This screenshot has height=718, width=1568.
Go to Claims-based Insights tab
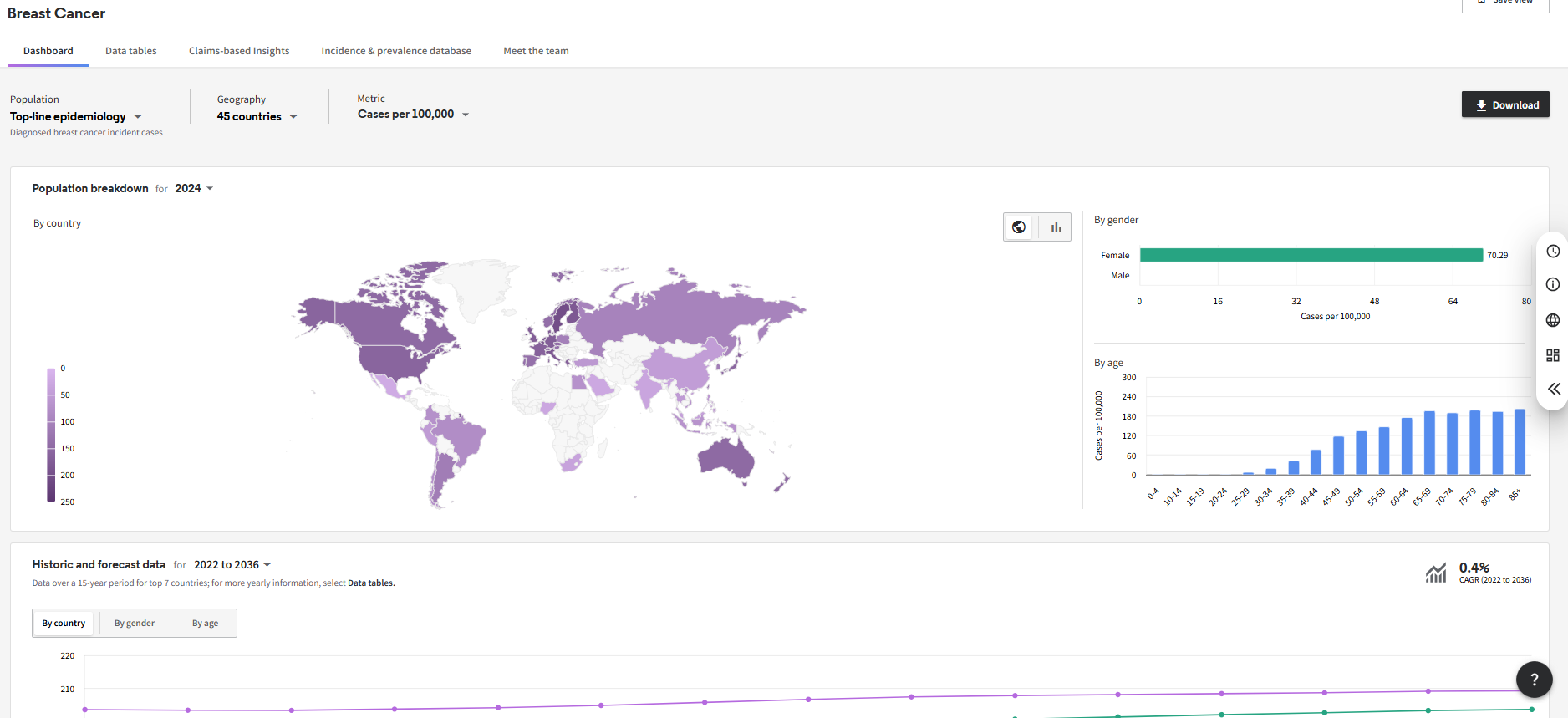point(239,51)
